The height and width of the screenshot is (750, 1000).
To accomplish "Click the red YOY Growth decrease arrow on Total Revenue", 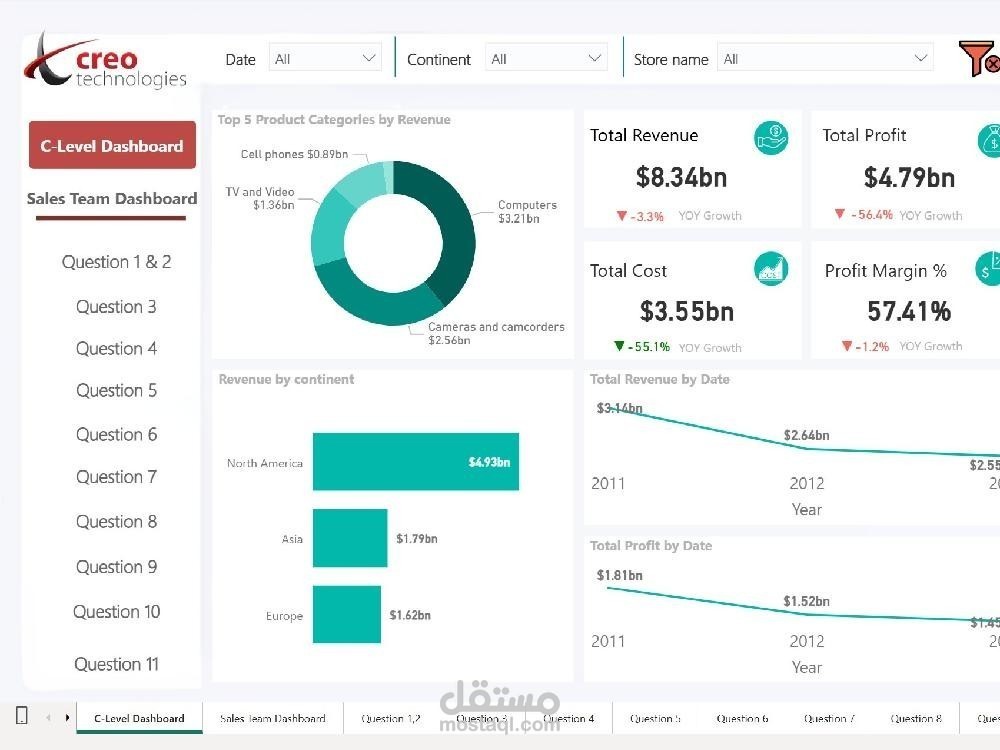I will (x=622, y=214).
